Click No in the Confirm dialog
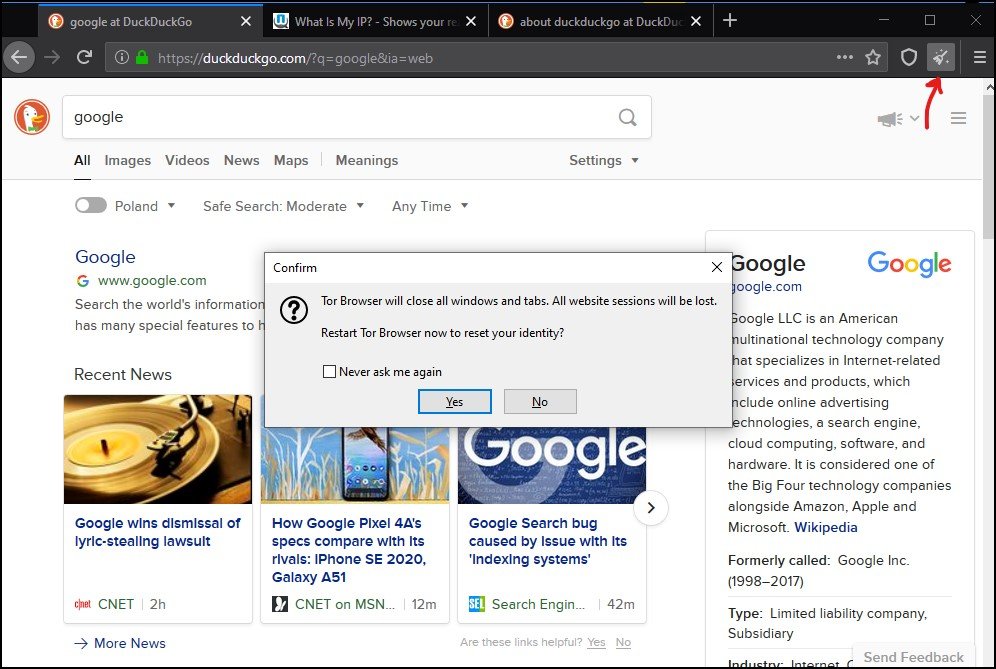This screenshot has width=996, height=669. (x=540, y=402)
